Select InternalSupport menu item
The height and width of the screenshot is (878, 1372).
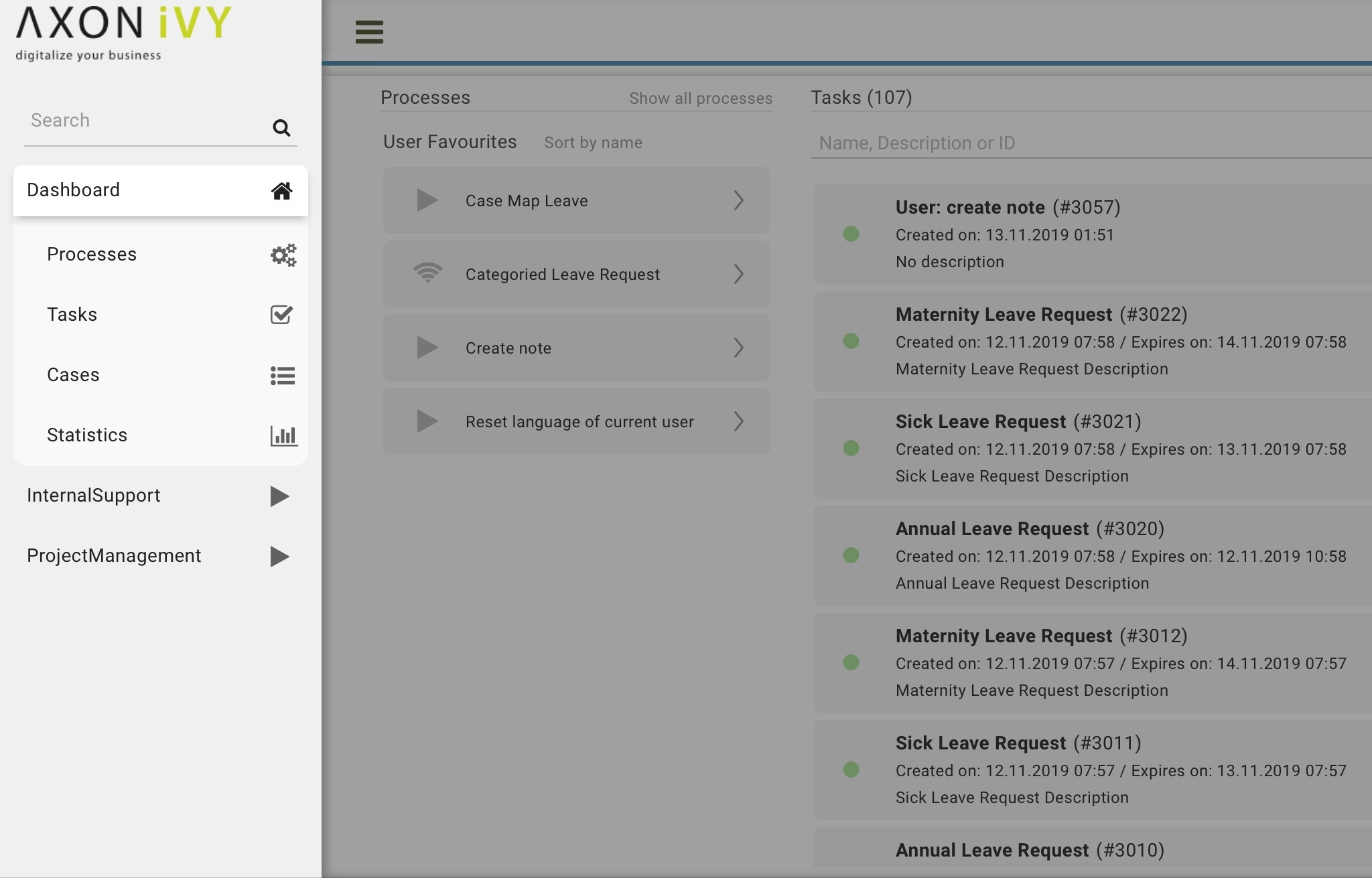pos(161,496)
